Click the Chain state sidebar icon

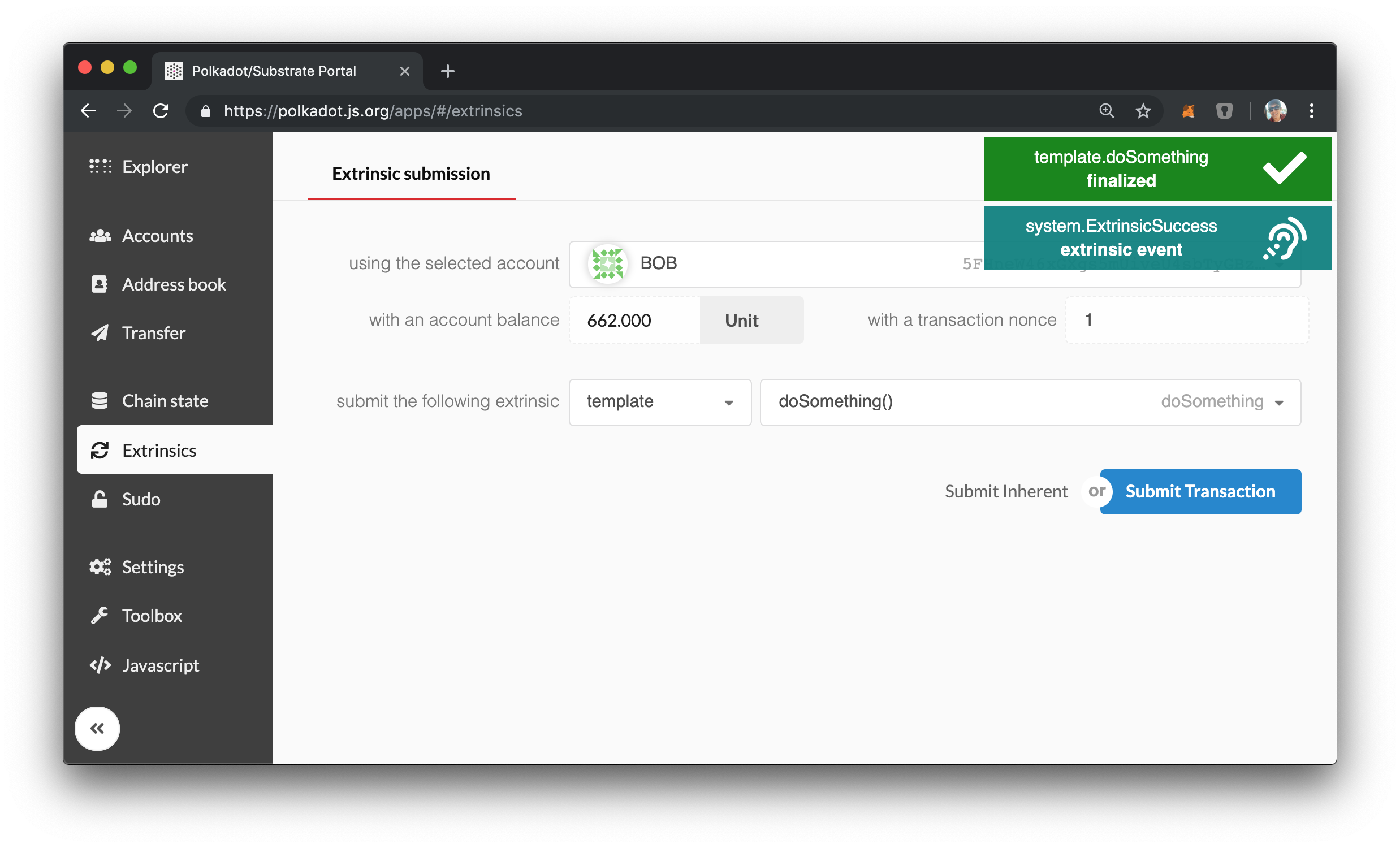[x=100, y=401]
